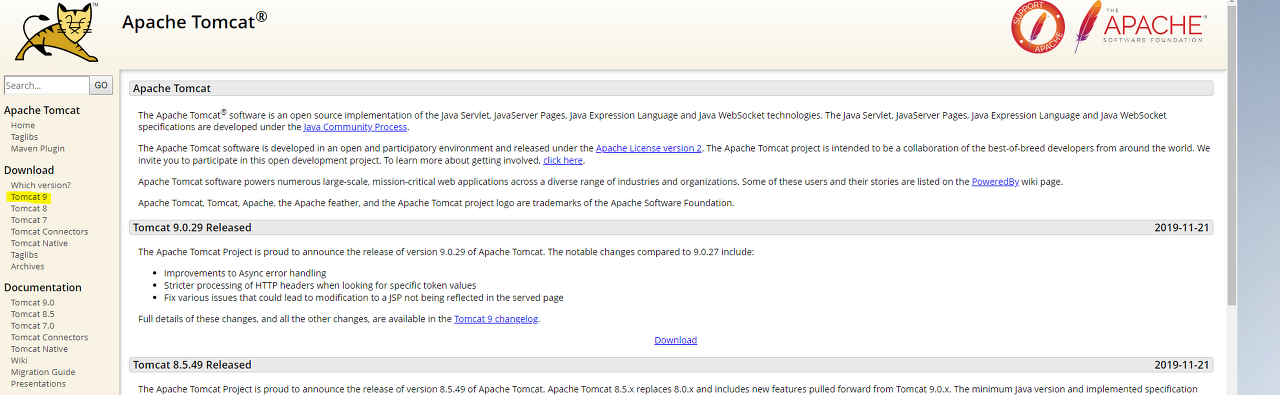The height and width of the screenshot is (395, 1280).
Task: Follow the 'click here' getting involved link
Action: (x=563, y=160)
